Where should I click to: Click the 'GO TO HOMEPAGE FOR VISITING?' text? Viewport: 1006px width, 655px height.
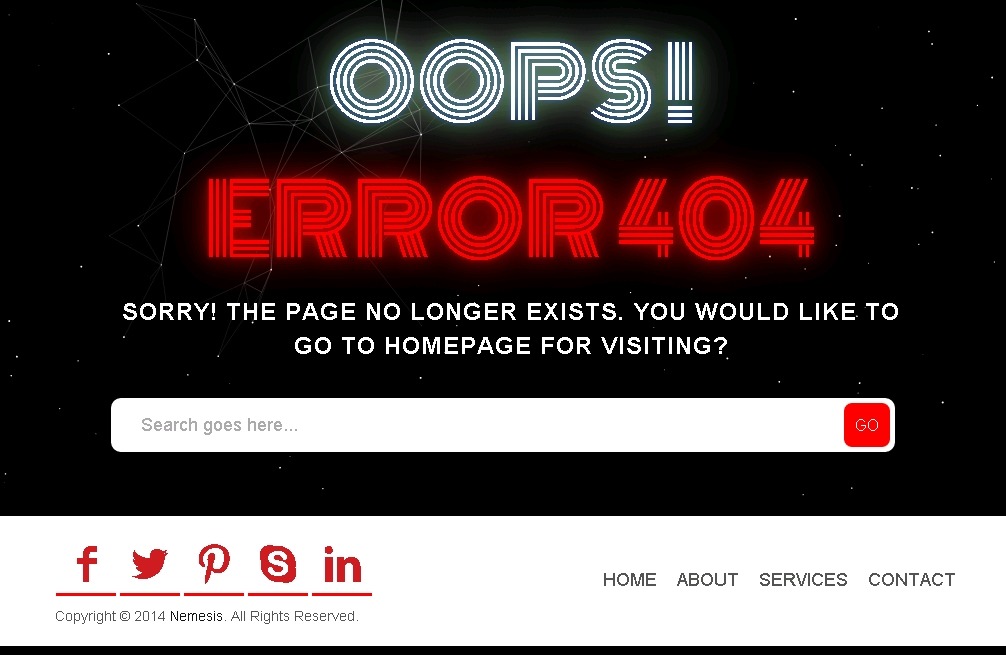(511, 346)
